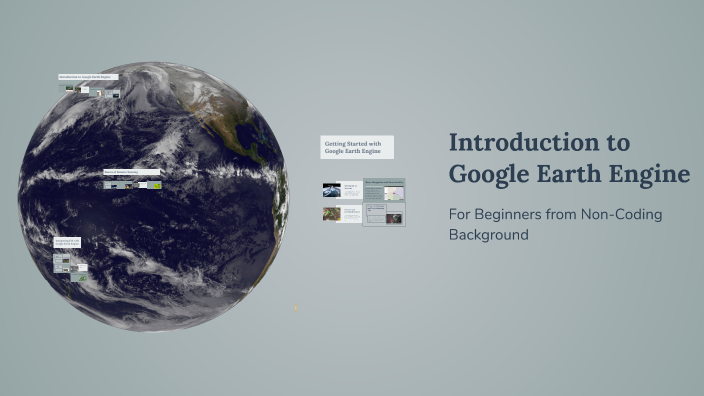
Task: Click the "Introduction to Google Earth Engine" main title
Action: coord(569,158)
